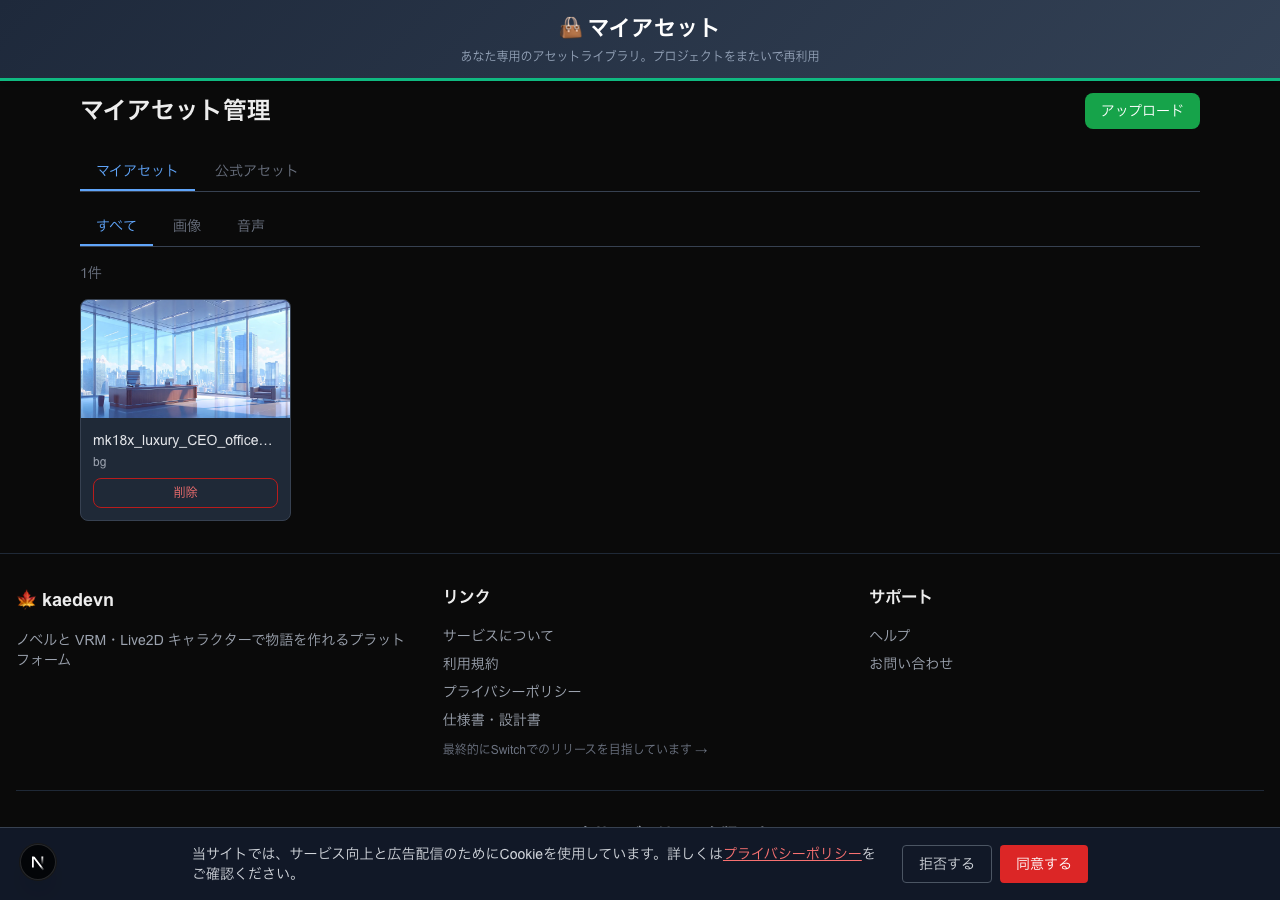Click the マイアセット管理 page heading

click(175, 110)
